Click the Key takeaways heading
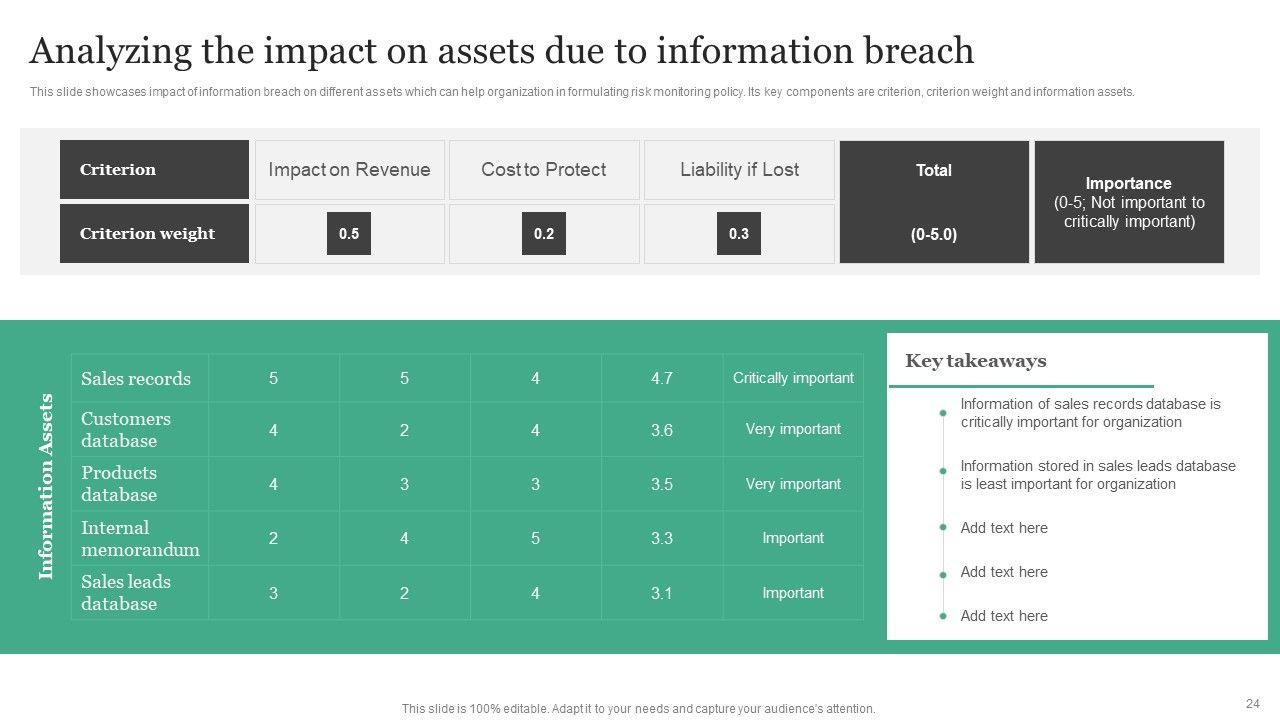The width and height of the screenshot is (1280, 720). point(975,361)
